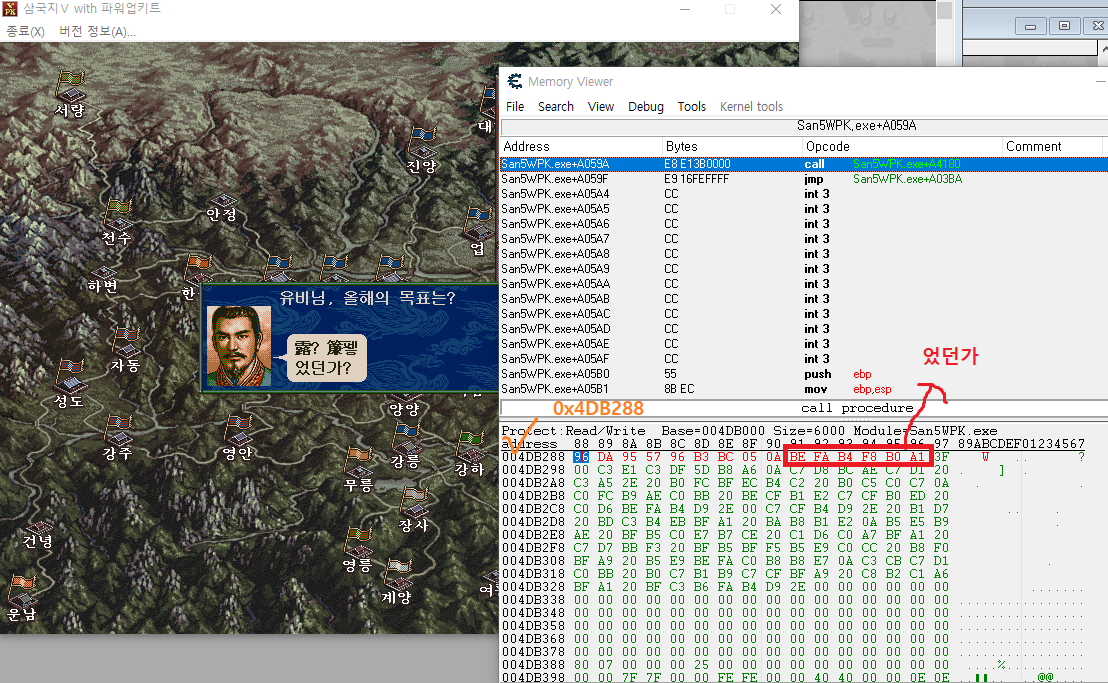Select disassembler row San5WPK.exe+A059F jmp

804,179
